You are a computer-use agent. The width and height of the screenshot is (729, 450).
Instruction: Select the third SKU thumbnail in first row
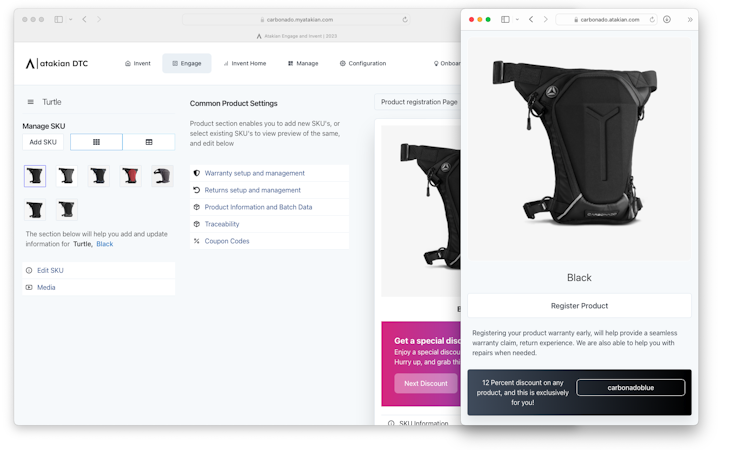point(99,176)
